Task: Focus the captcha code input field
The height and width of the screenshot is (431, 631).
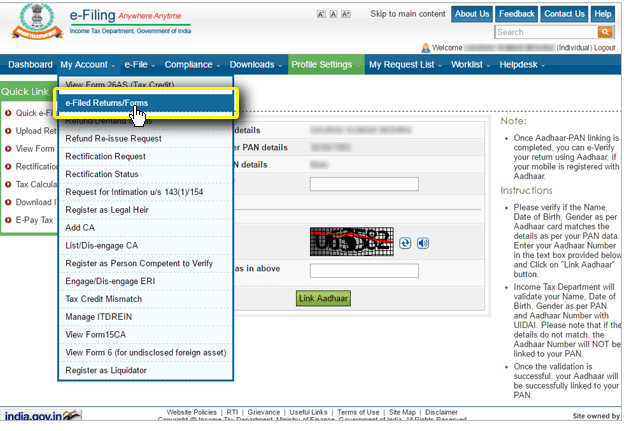Action: 364,271
